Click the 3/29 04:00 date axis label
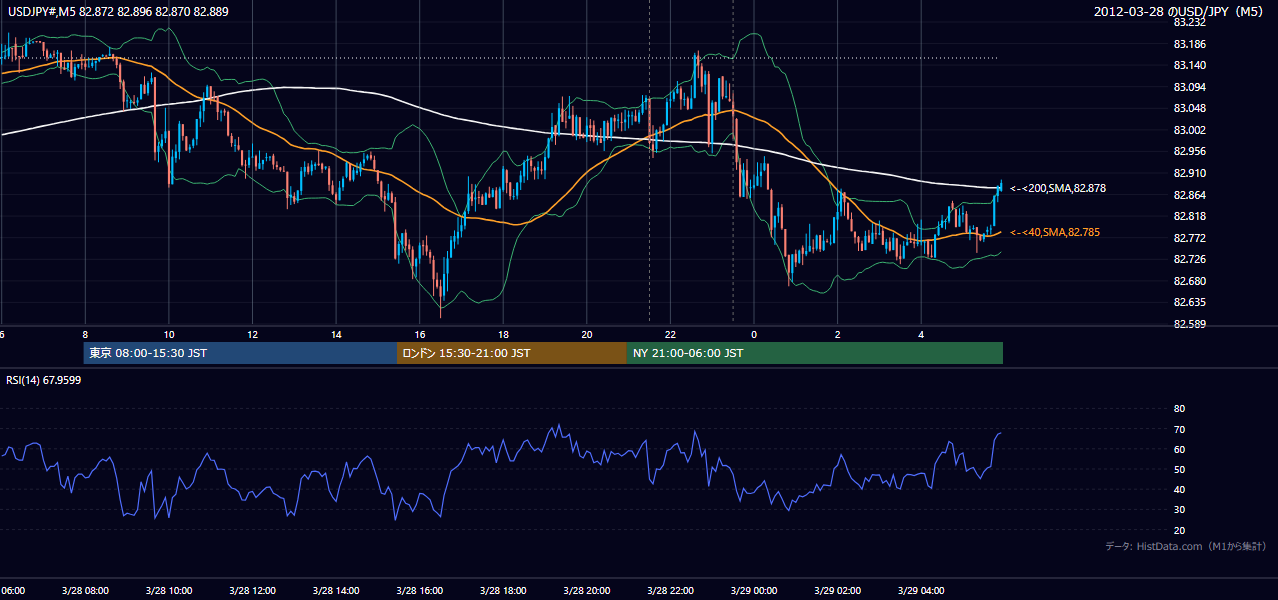 click(x=921, y=590)
